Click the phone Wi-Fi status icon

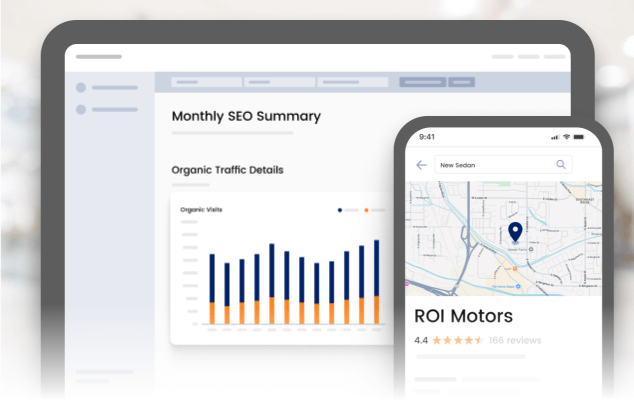[x=566, y=137]
